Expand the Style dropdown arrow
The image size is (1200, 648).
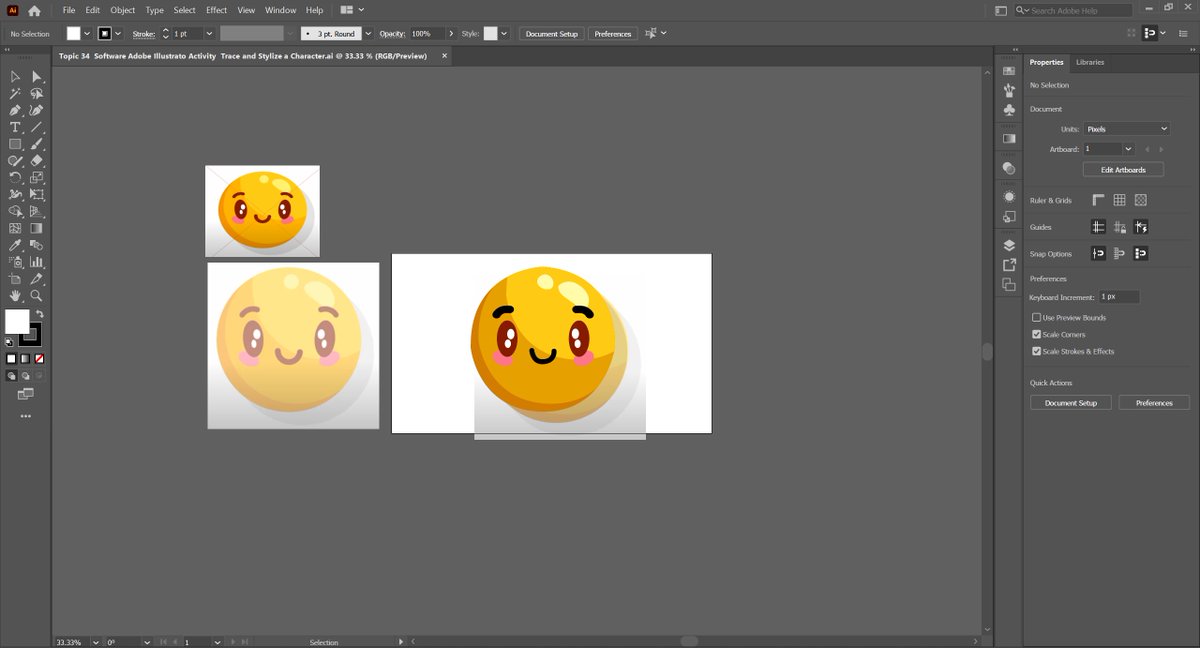504,34
